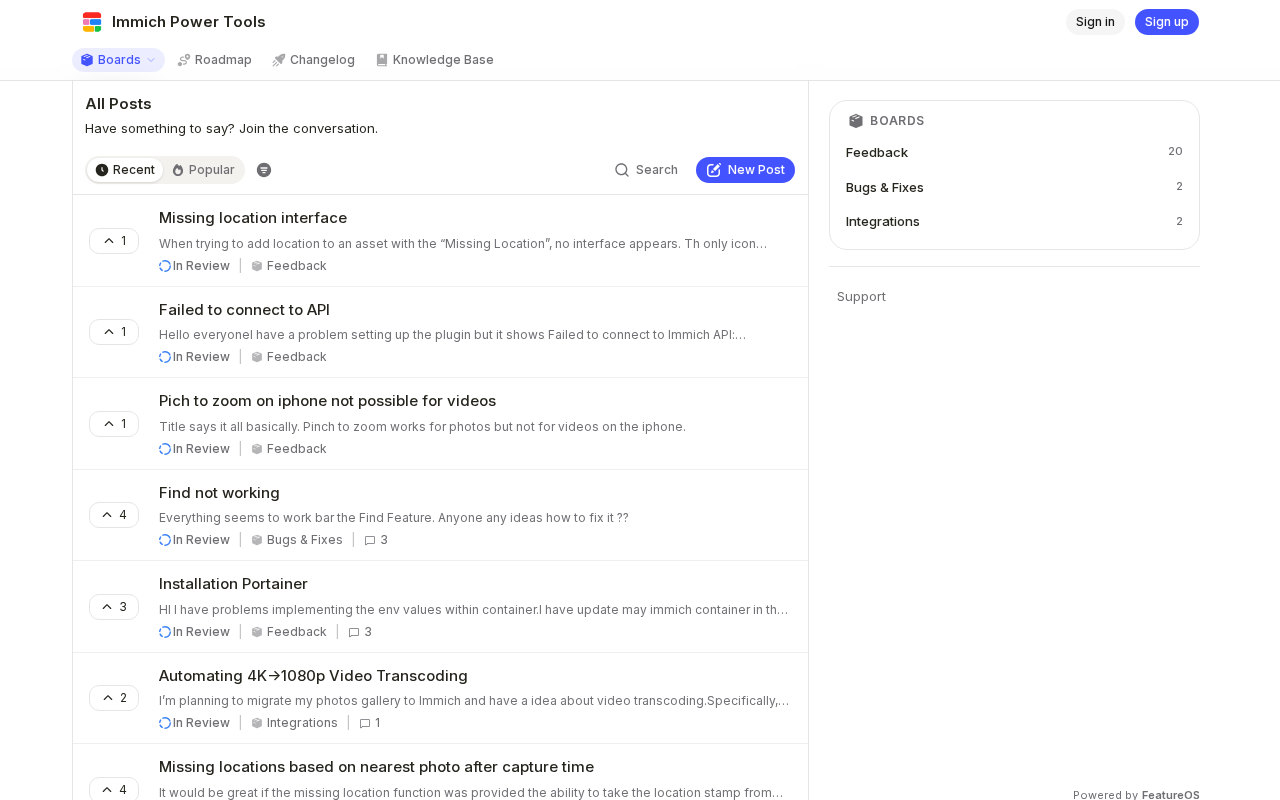Click the Immich Power Tools logo icon
The image size is (1280, 800).
(92, 22)
